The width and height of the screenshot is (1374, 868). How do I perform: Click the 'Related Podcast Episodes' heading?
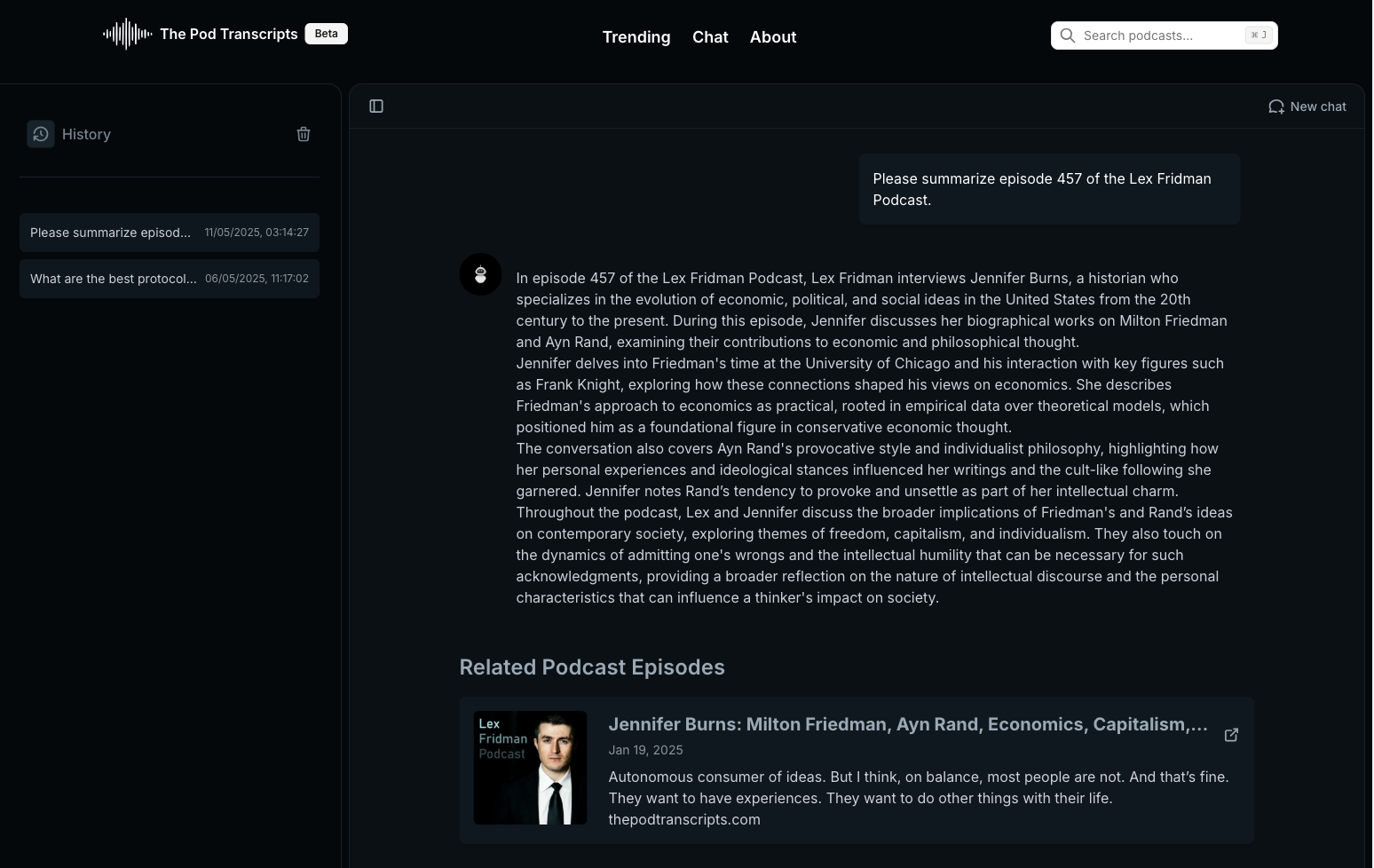592,667
